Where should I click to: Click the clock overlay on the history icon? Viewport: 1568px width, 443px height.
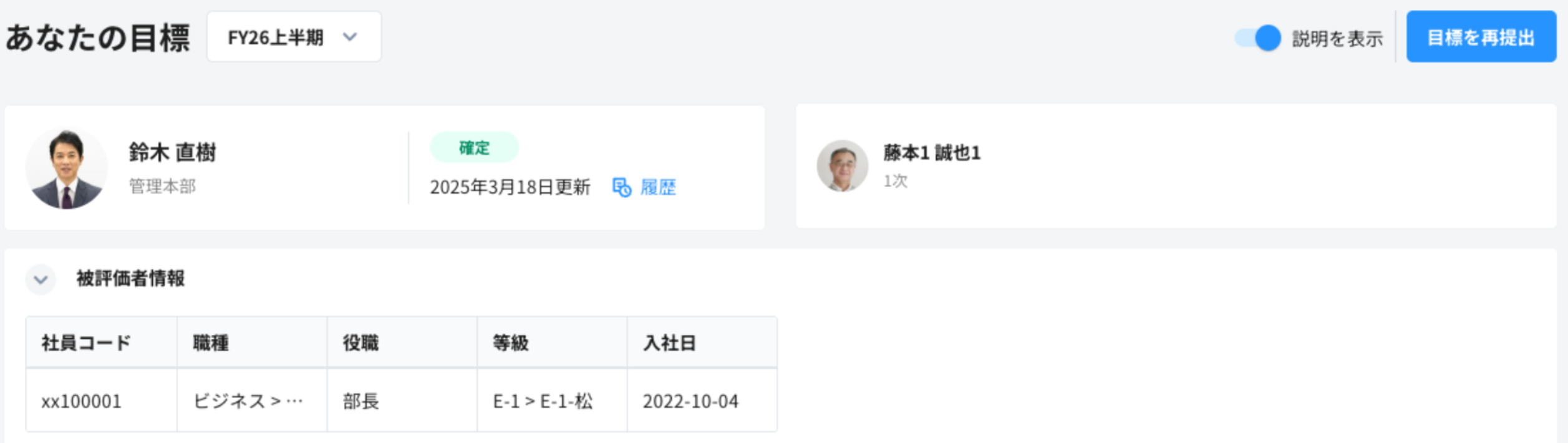(x=626, y=192)
